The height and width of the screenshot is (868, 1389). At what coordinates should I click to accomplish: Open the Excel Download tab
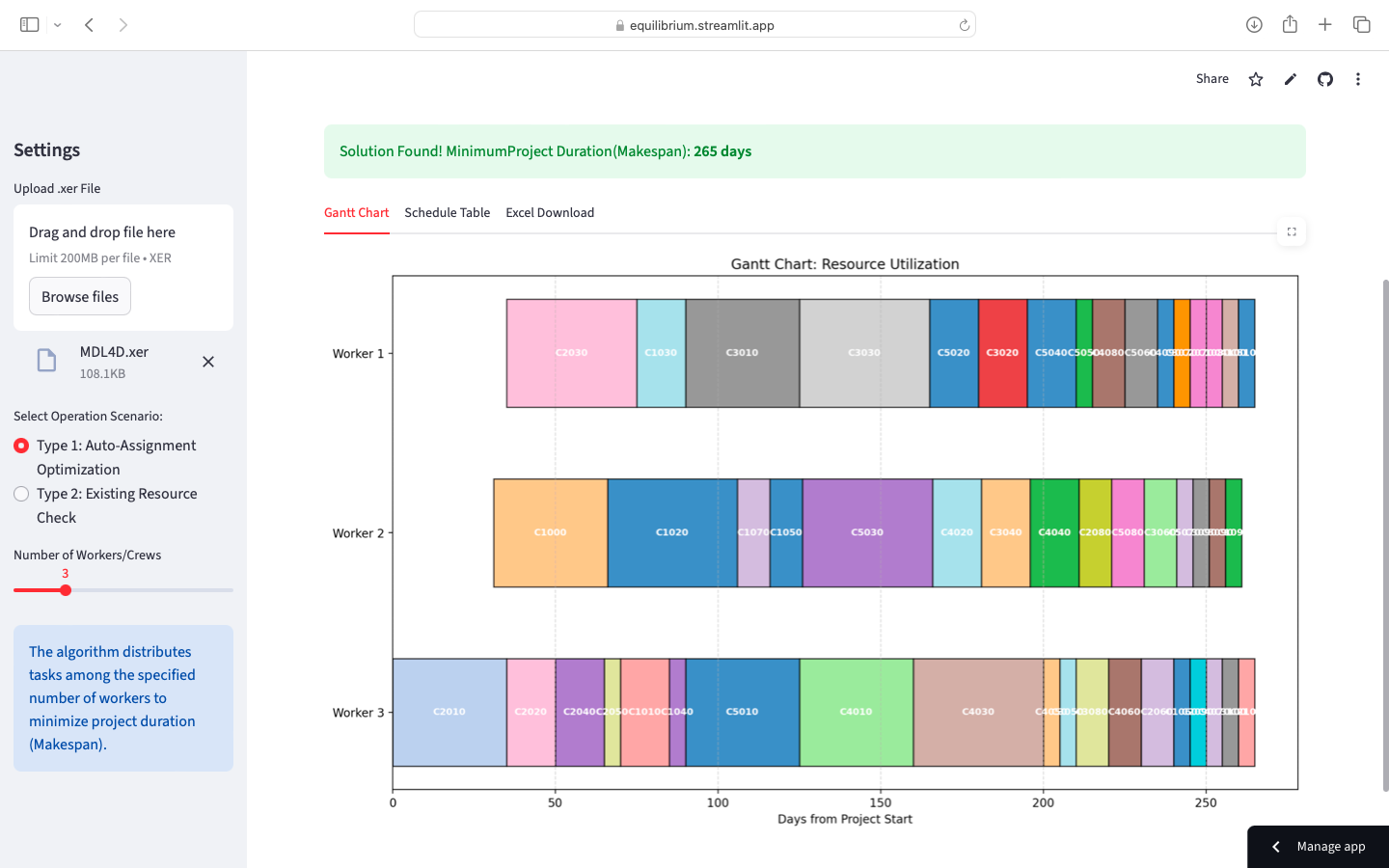click(550, 213)
